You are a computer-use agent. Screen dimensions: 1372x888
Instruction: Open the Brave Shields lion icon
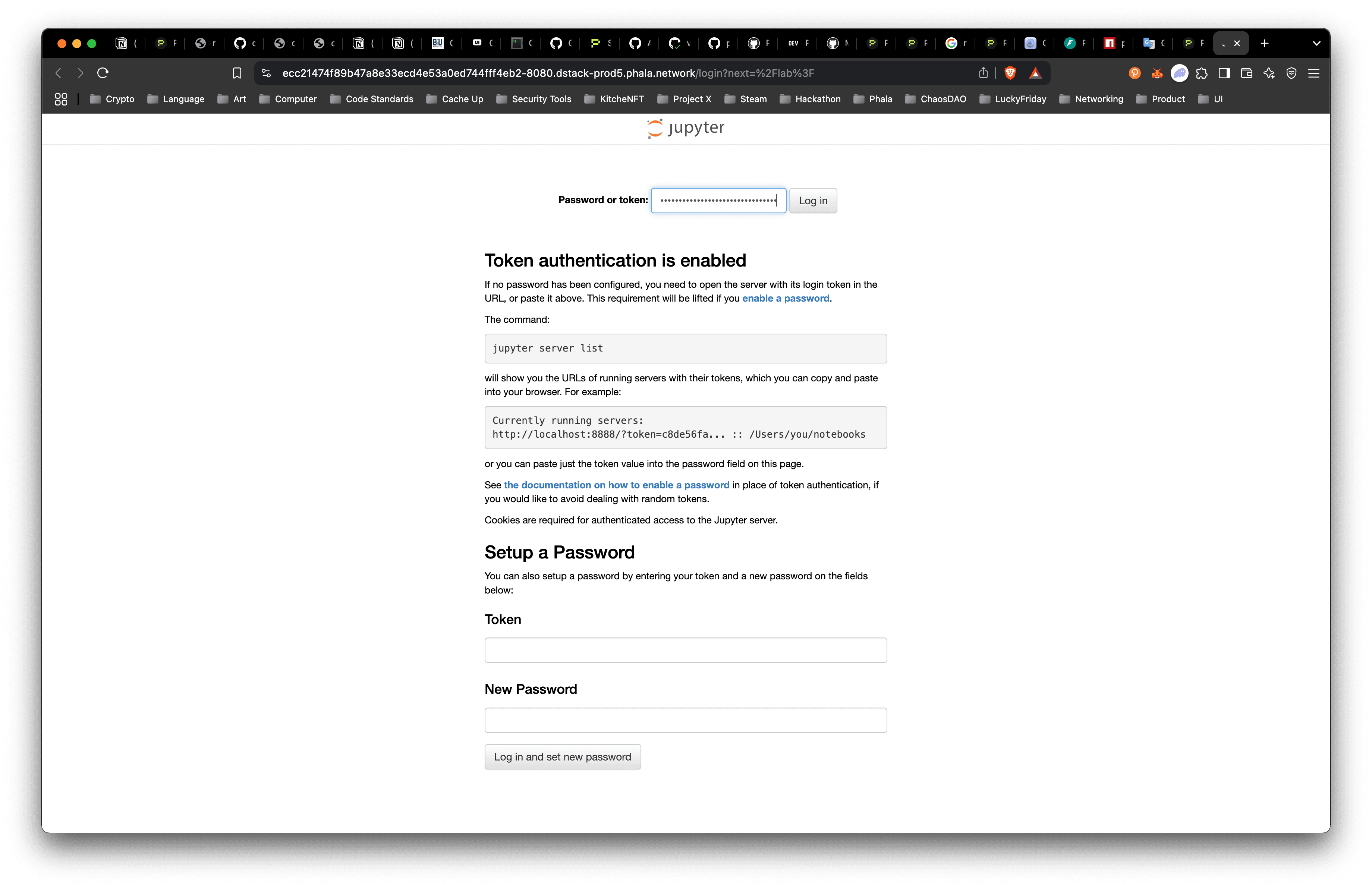[1010, 73]
